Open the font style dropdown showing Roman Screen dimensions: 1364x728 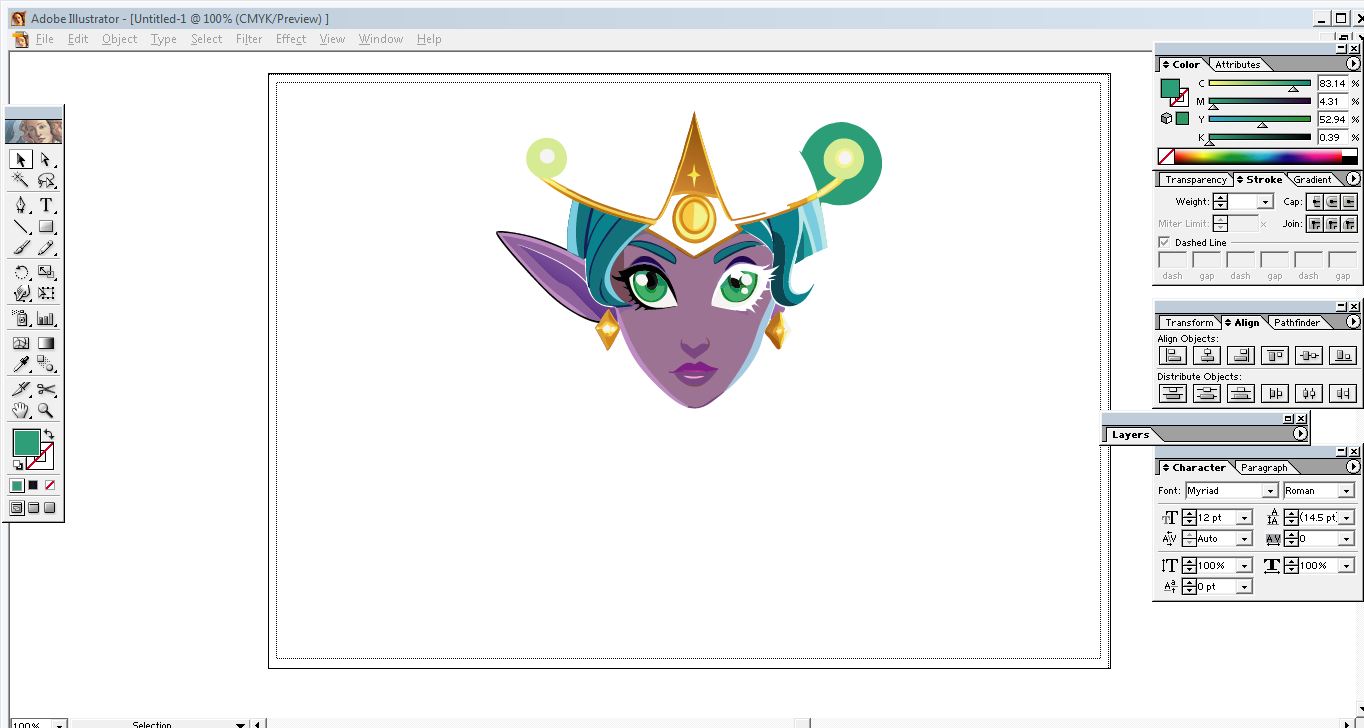pos(1346,491)
